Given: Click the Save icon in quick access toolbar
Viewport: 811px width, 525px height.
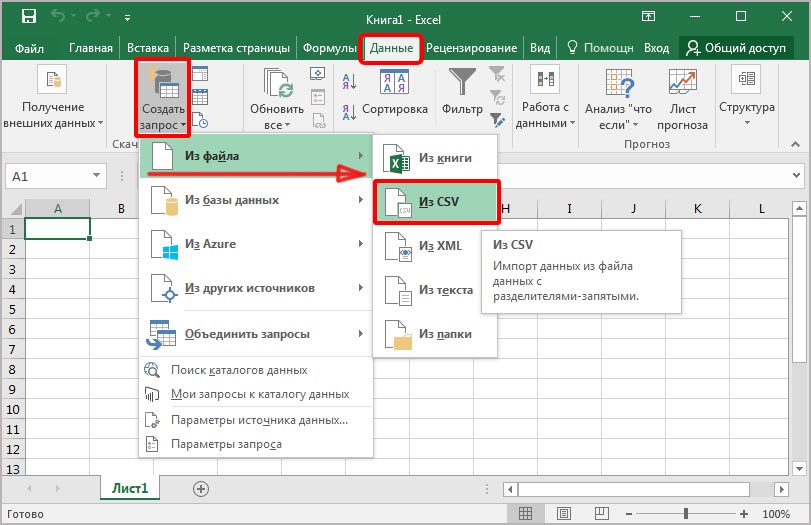Looking at the screenshot, I should click(29, 17).
